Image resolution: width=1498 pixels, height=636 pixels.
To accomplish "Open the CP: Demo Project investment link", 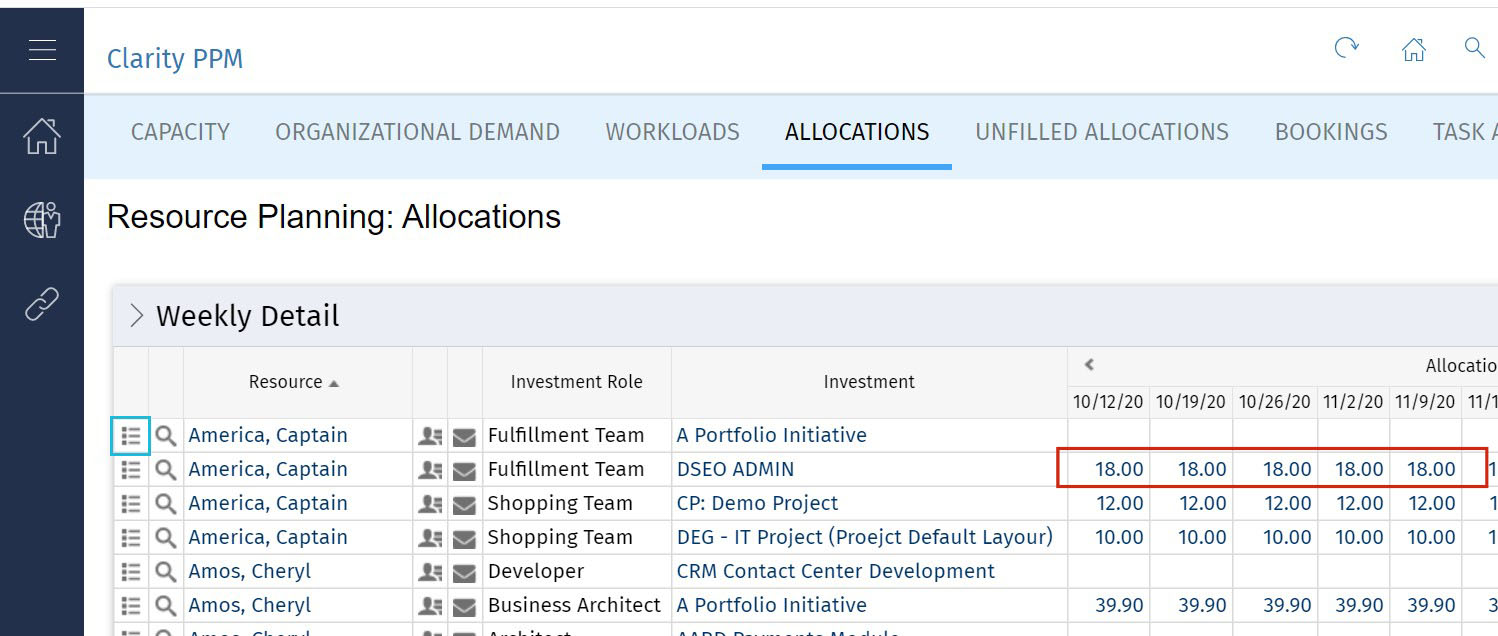I will pos(757,503).
